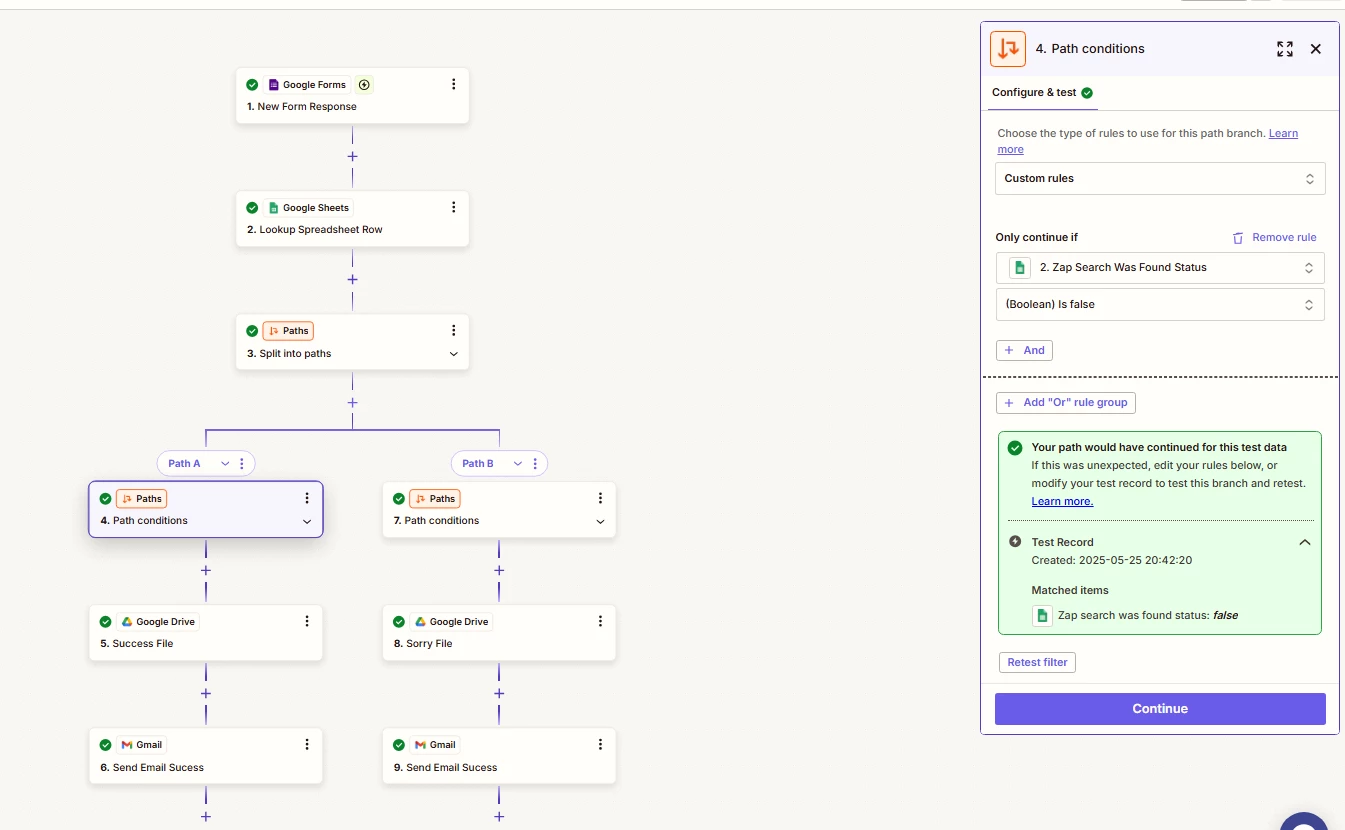Click the Retest filter button

1037,662
